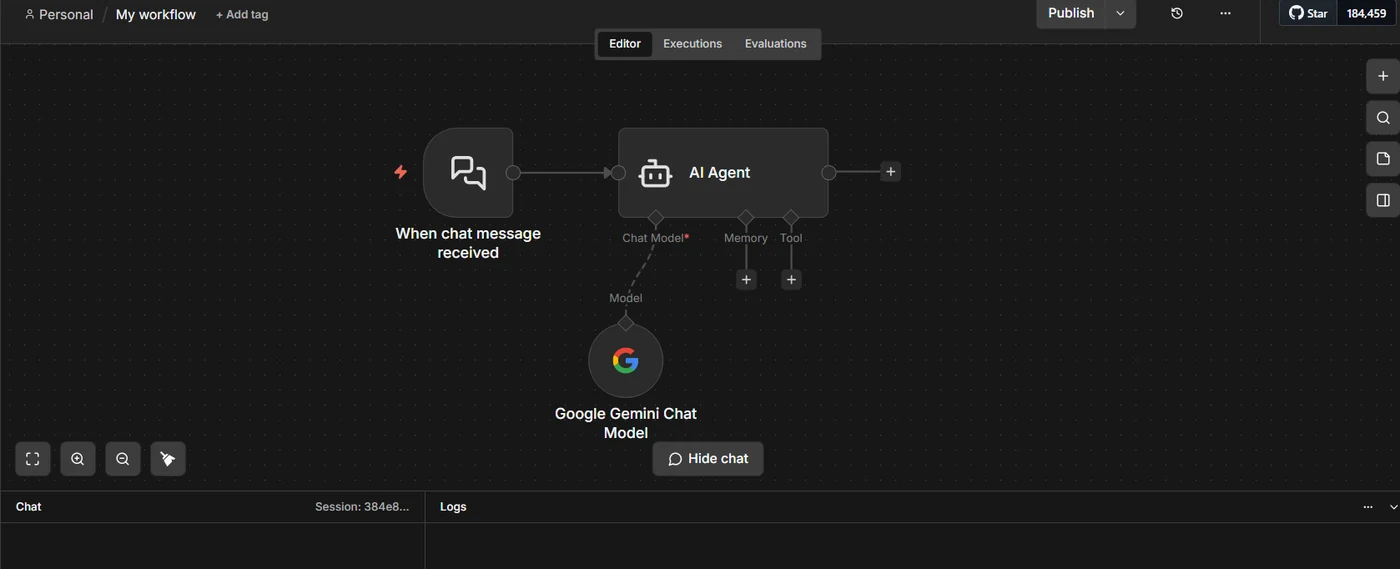The width and height of the screenshot is (1400, 569).
Task: Click the Tool diamond connector
Action: (791, 217)
